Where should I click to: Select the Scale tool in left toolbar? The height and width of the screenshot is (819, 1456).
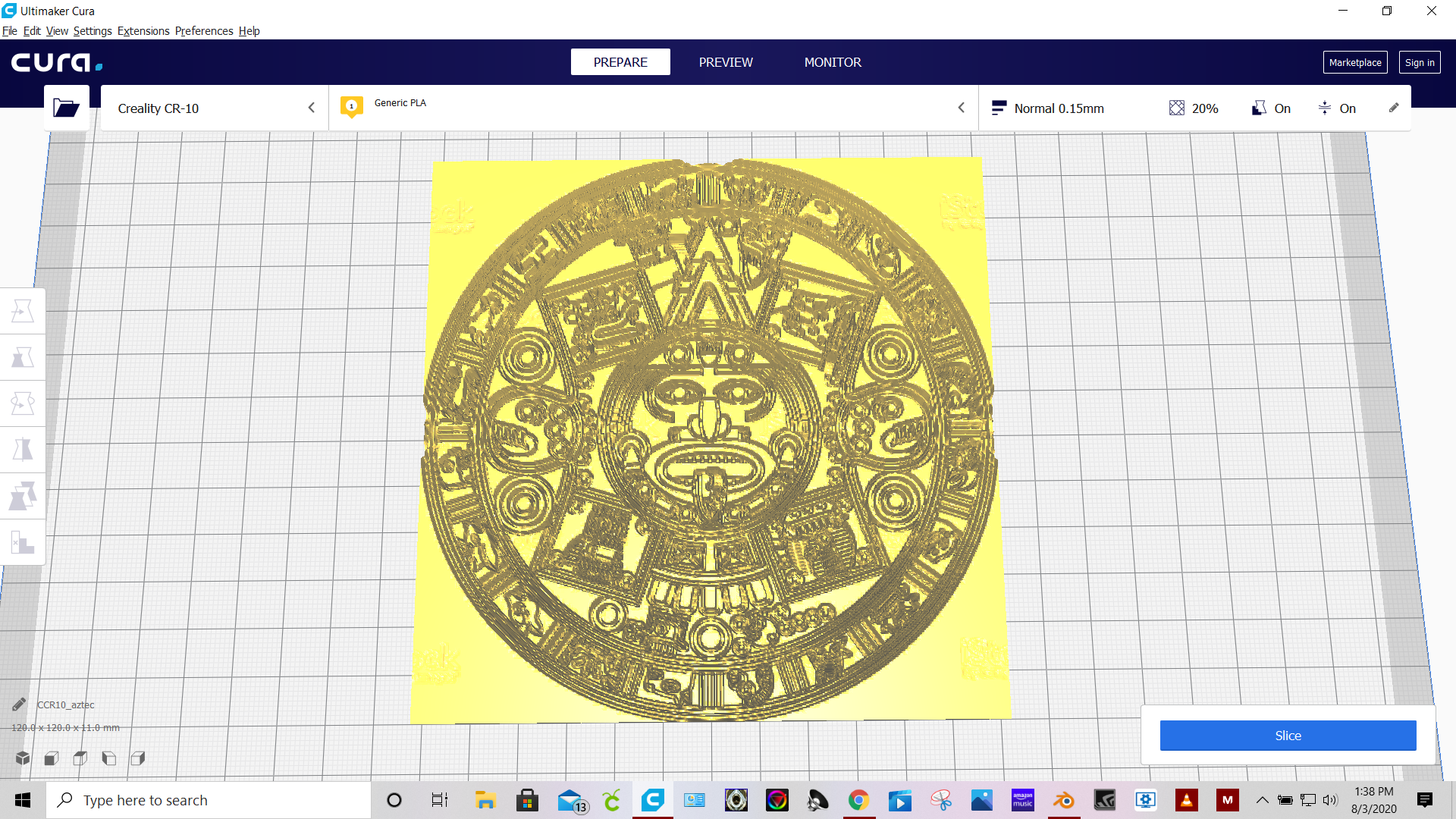pos(23,357)
